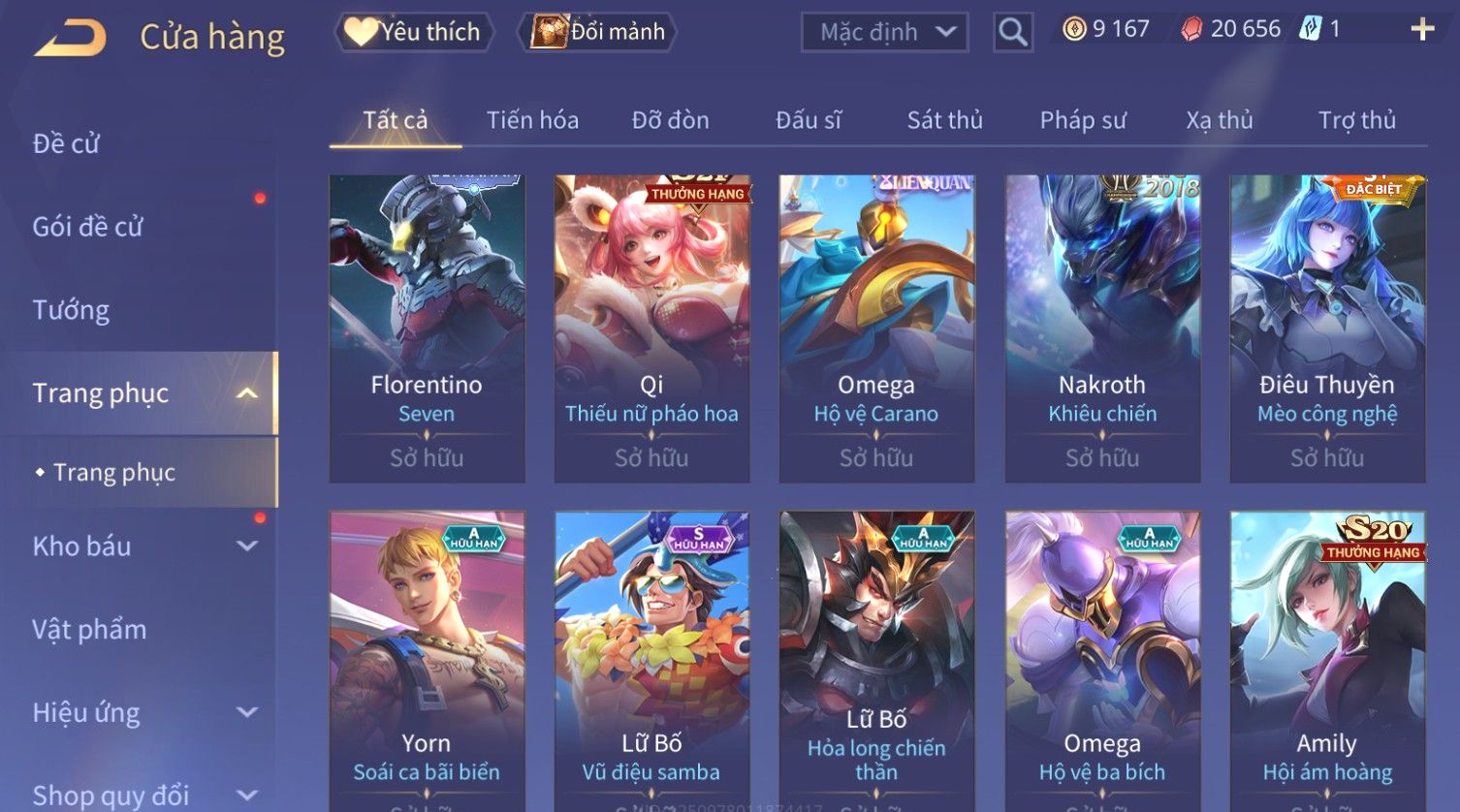Open Gói đề cử menu item

tap(87, 227)
